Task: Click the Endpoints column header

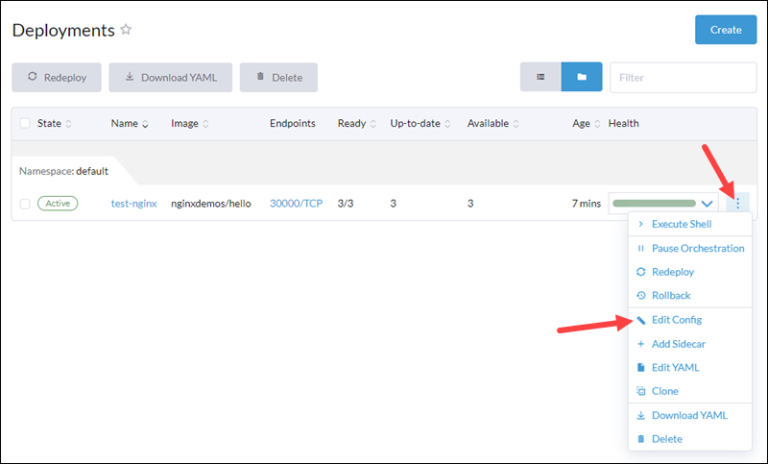Action: pos(292,123)
